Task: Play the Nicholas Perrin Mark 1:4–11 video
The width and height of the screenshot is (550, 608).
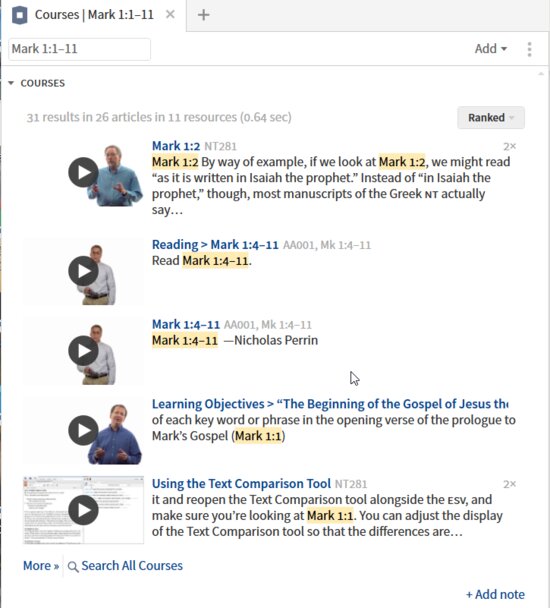Action: pyautogui.click(x=83, y=351)
